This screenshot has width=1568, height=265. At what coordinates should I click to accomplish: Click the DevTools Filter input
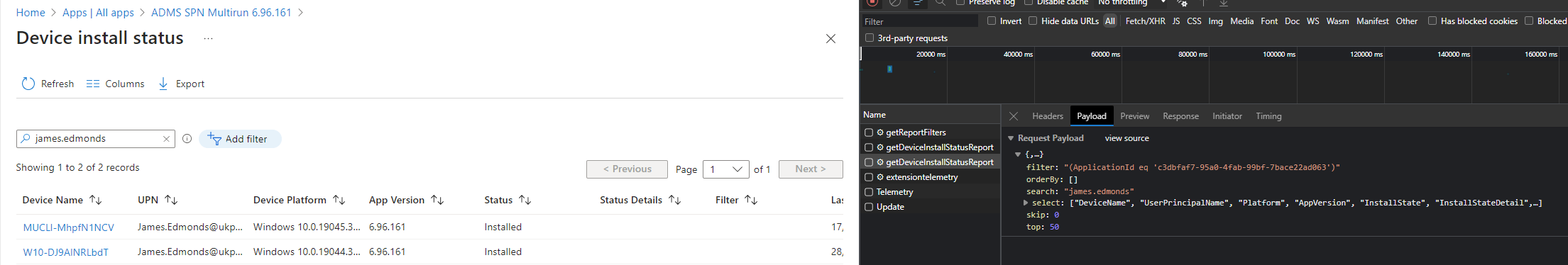[x=919, y=21]
